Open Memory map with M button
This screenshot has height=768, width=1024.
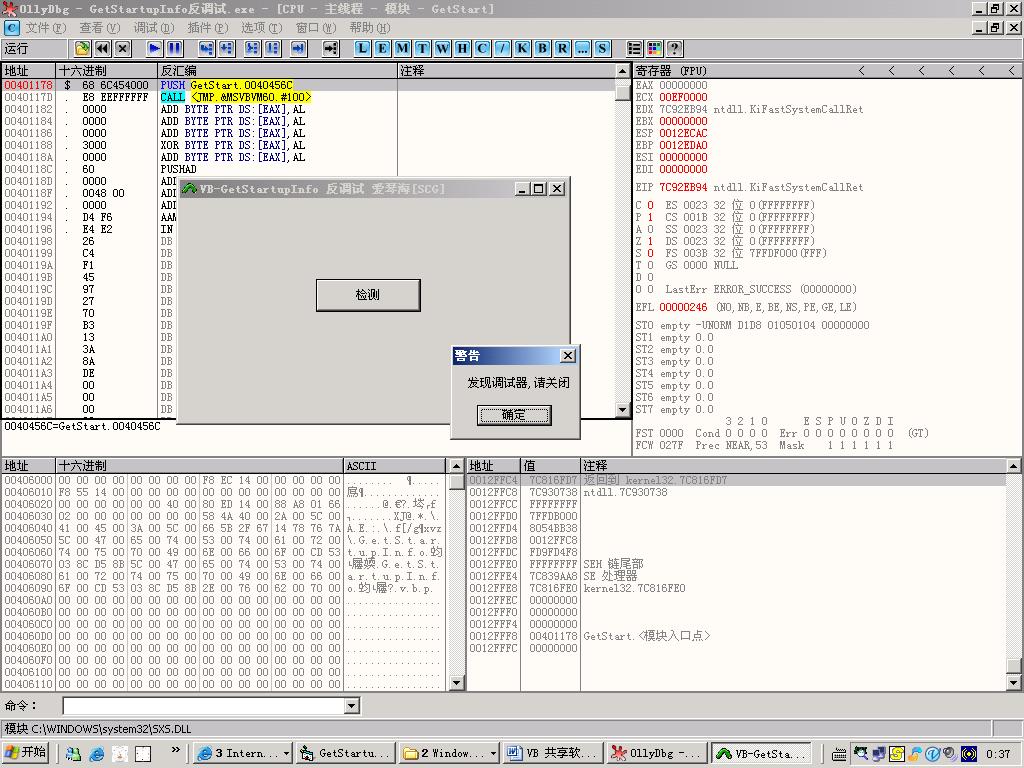pos(402,48)
